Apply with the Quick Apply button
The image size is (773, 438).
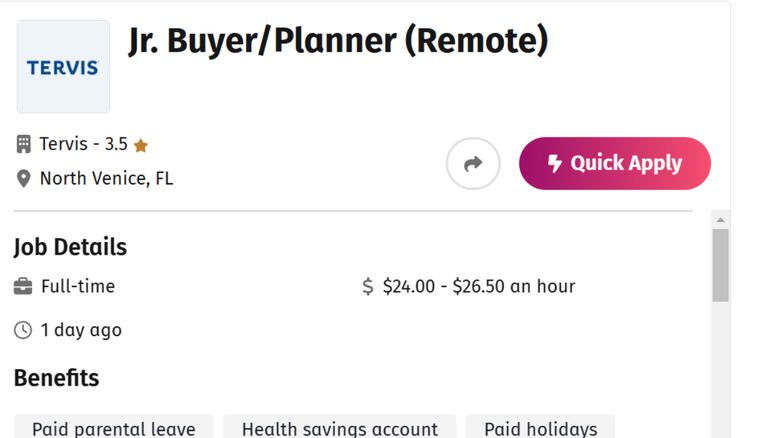615,163
